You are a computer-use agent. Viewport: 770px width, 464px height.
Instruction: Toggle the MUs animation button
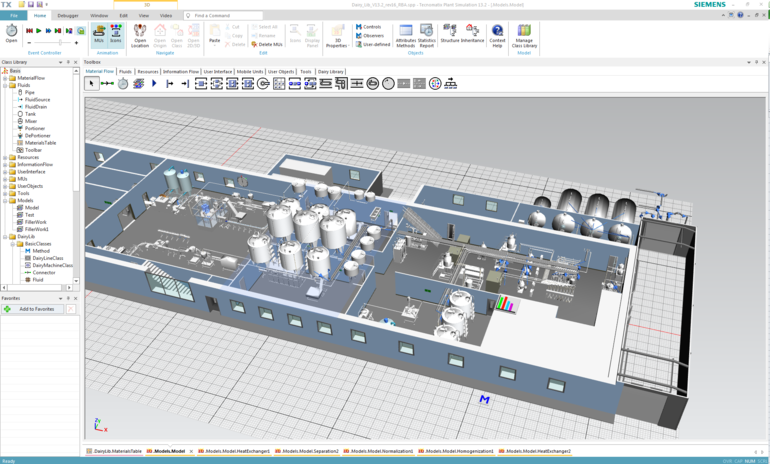click(x=99, y=34)
